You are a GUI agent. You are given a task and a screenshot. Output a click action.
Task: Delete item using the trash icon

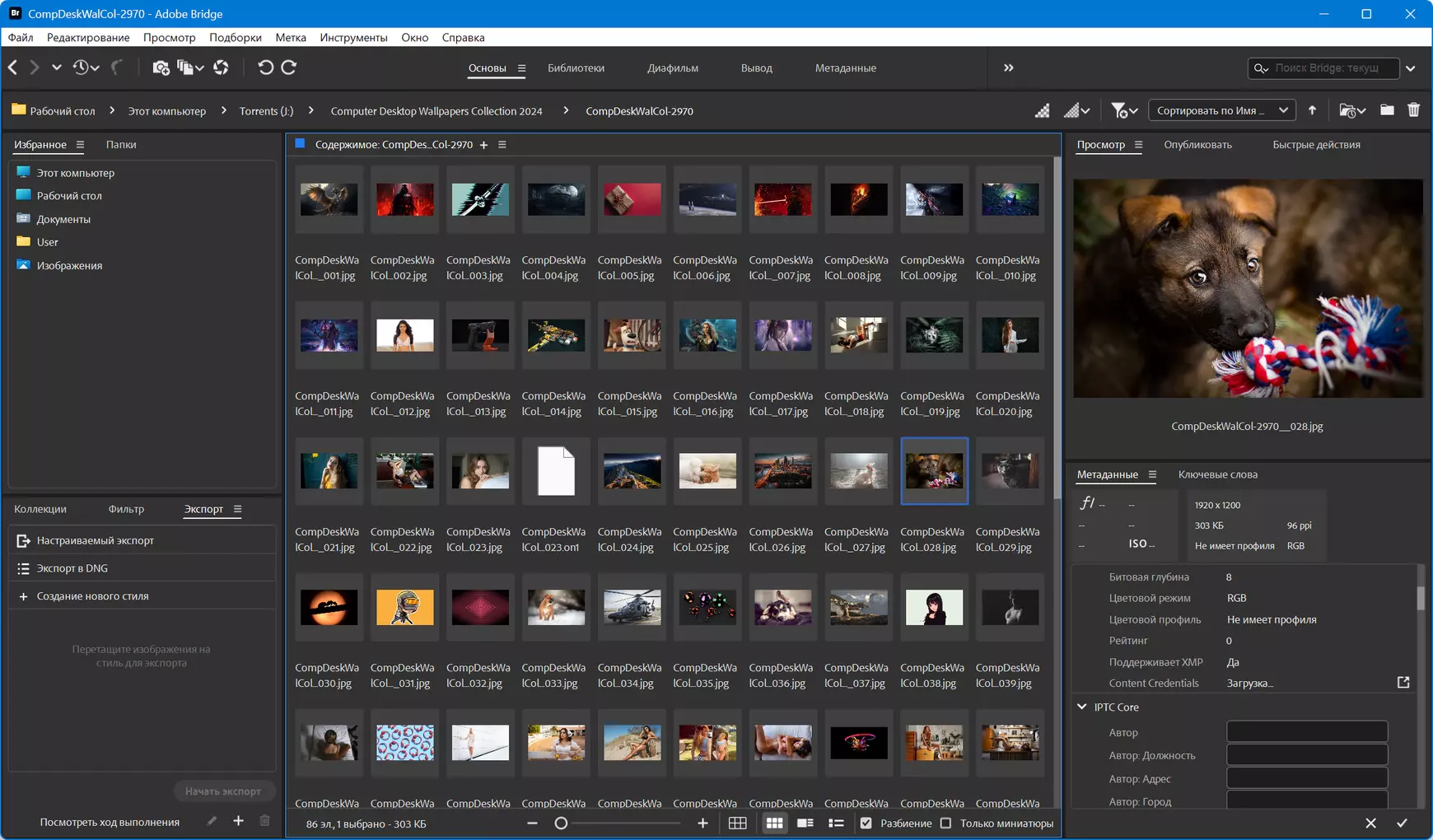[1413, 110]
